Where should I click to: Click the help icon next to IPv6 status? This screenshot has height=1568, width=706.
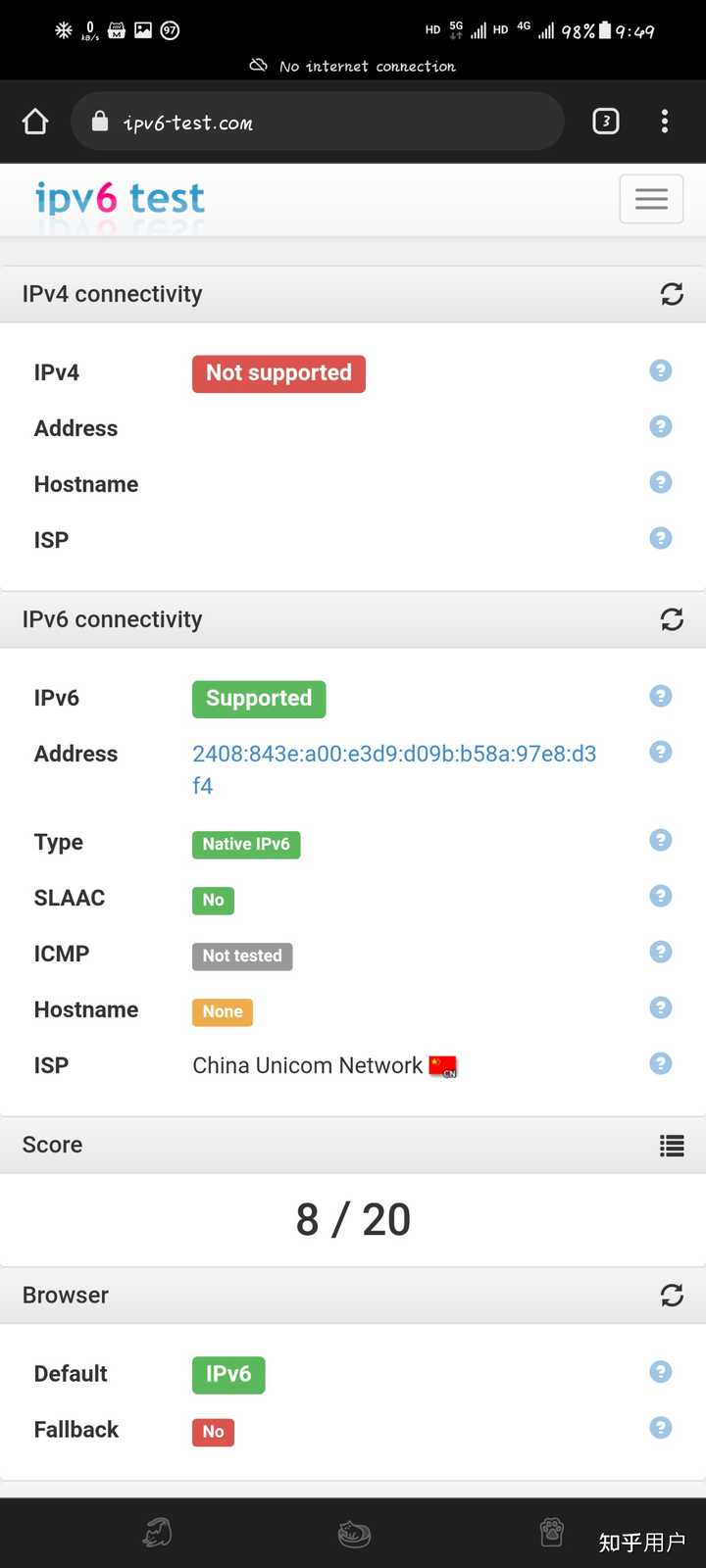[x=660, y=696]
